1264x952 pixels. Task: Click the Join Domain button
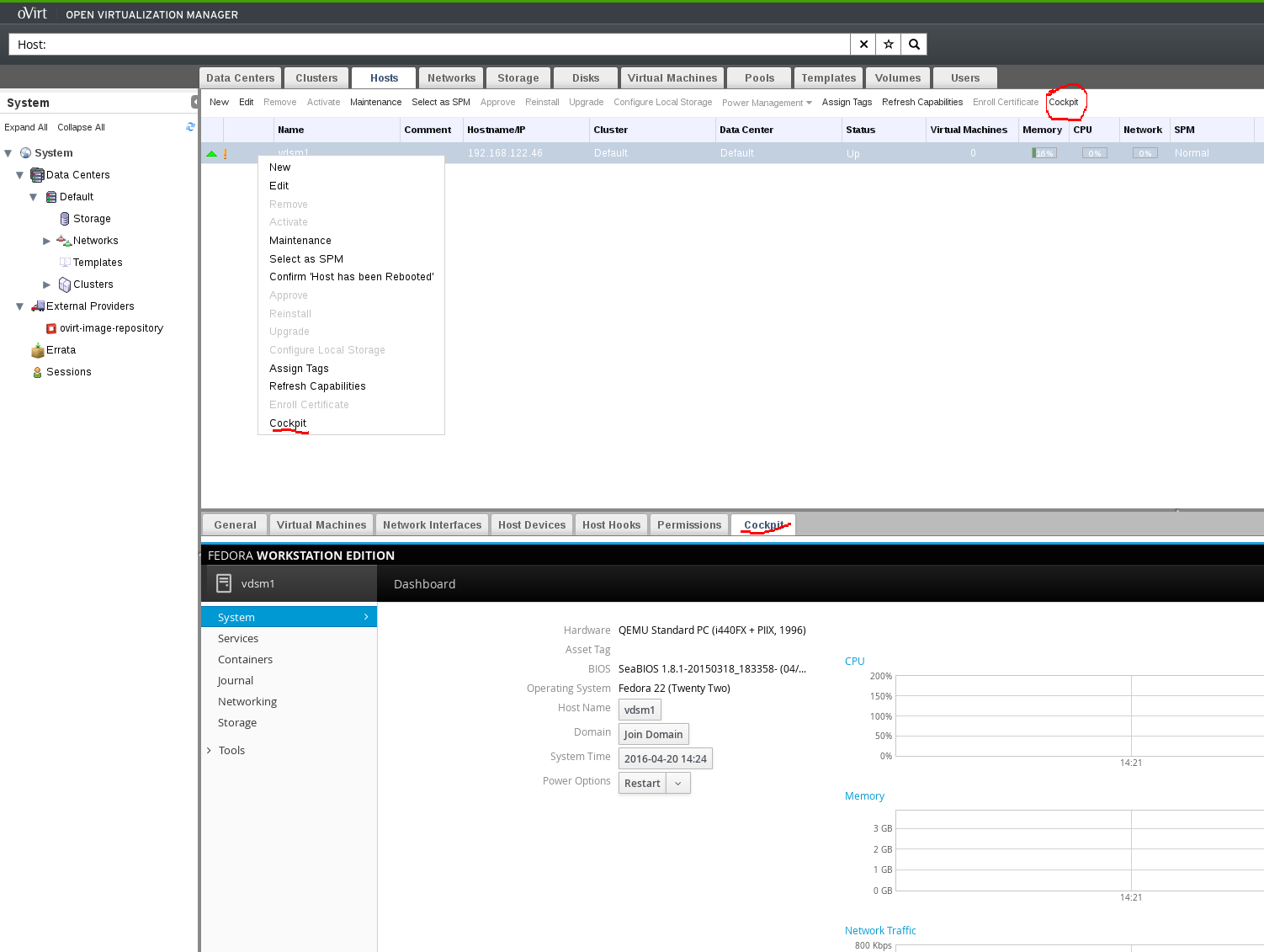(653, 735)
